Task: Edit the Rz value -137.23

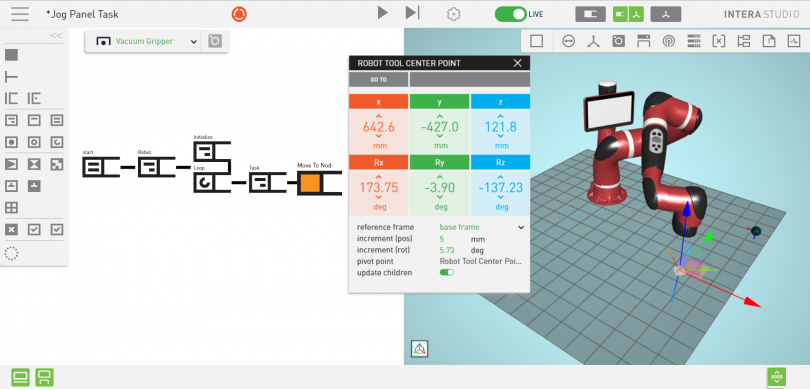Action: 501,188
